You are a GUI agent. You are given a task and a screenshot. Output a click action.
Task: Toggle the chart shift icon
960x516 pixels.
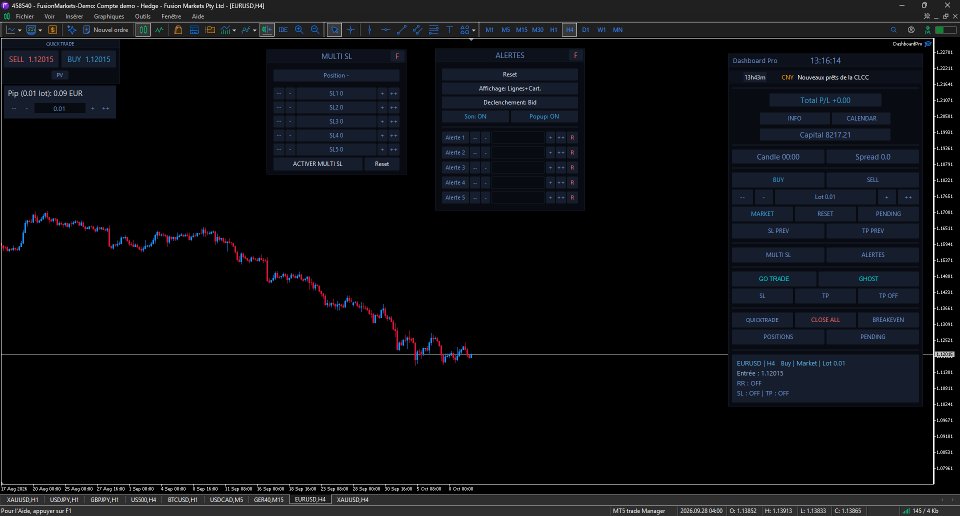click(266, 29)
